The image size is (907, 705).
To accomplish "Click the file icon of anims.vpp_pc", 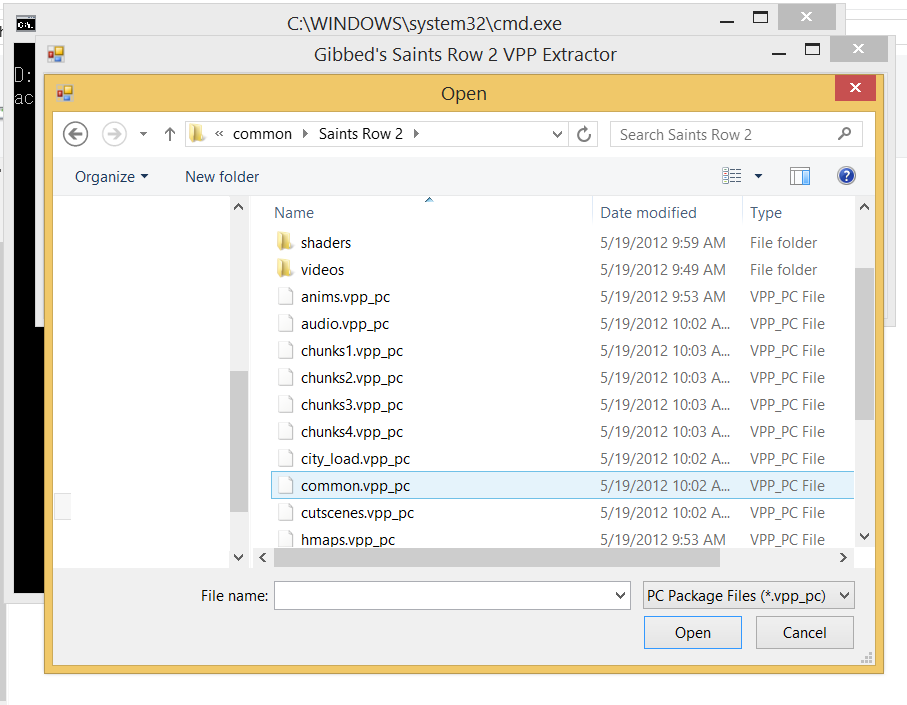I will click(x=285, y=296).
